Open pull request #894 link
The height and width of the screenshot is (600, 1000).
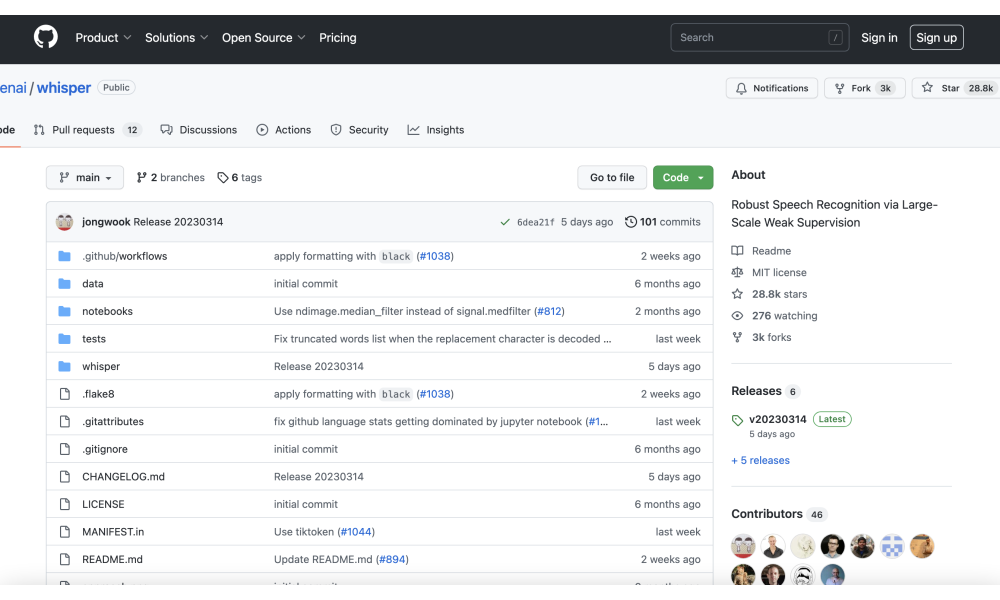392,559
